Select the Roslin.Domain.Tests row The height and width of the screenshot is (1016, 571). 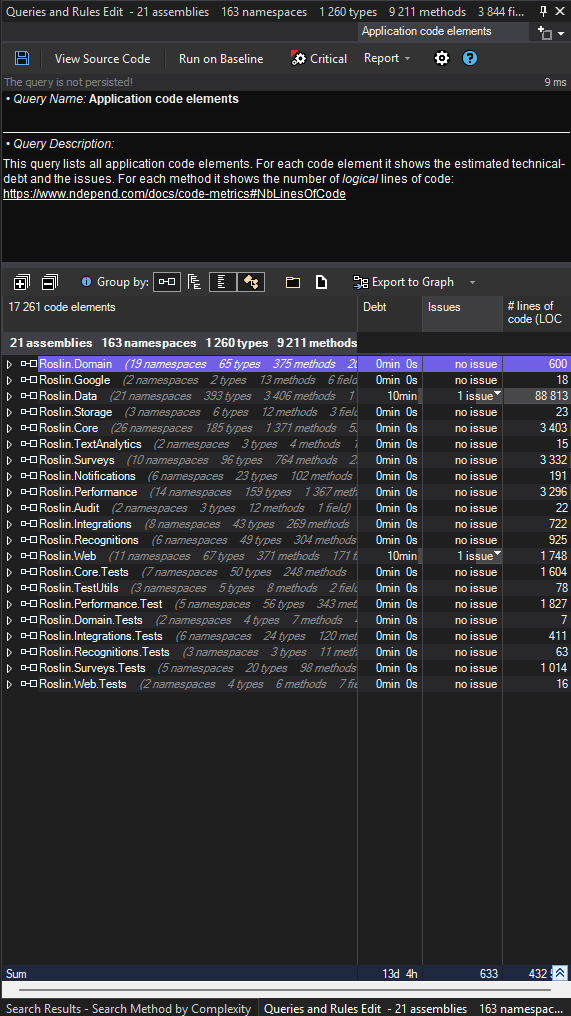click(285, 620)
